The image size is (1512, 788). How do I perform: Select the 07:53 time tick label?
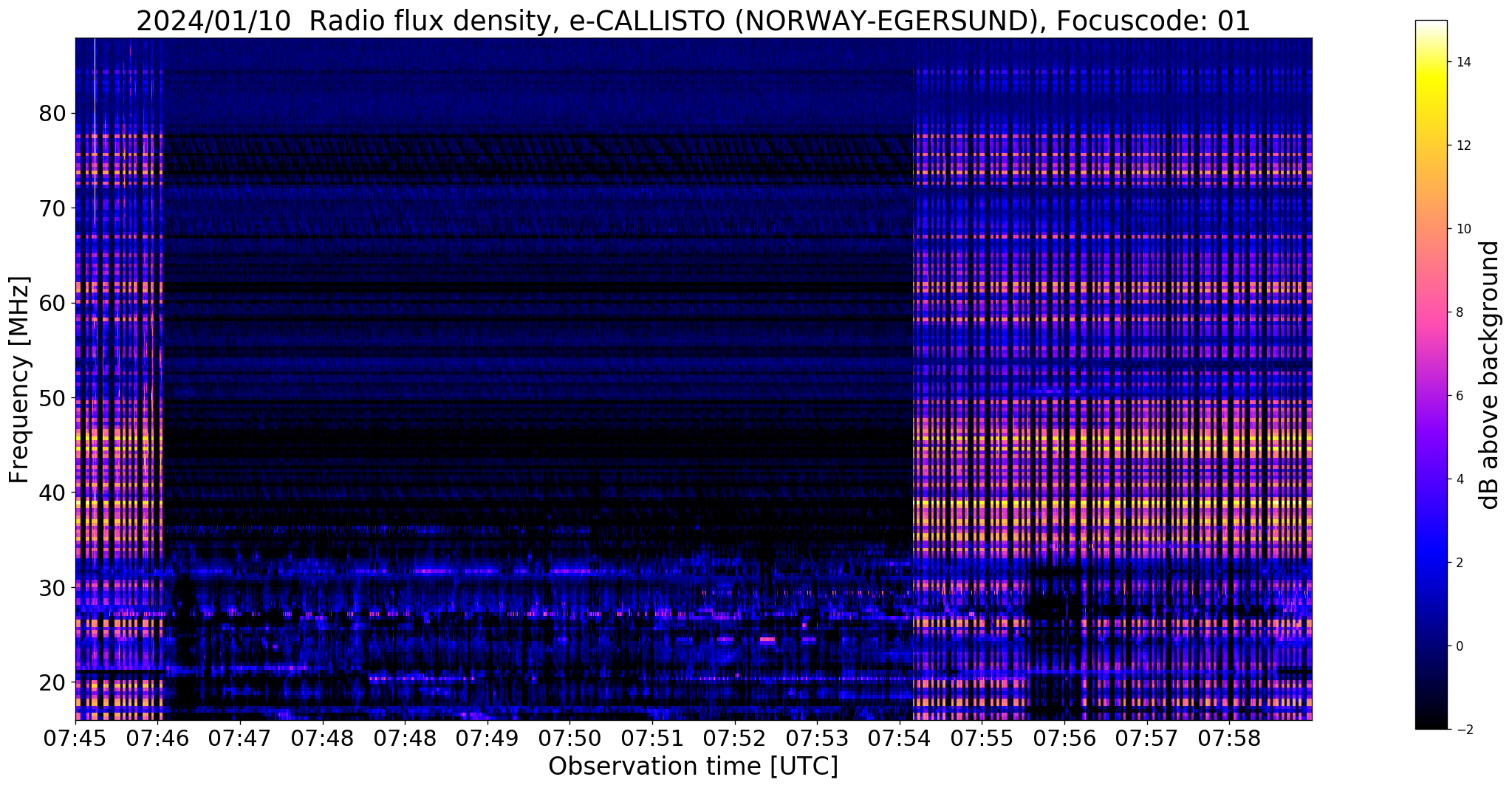(x=817, y=739)
